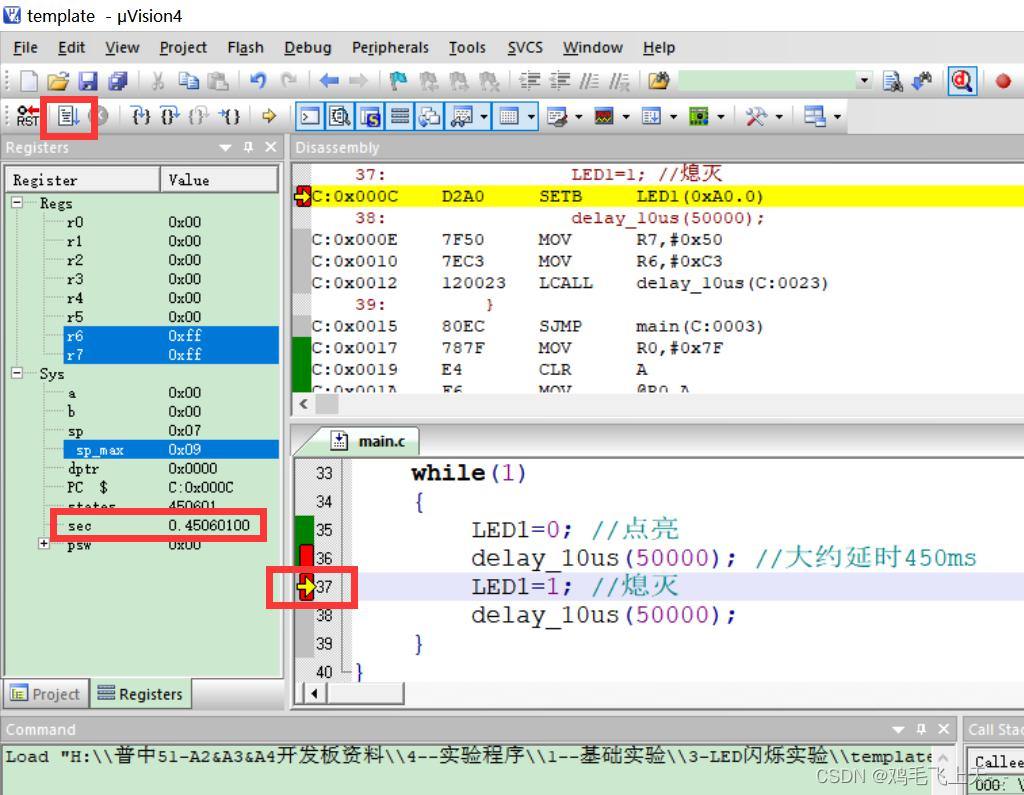Image resolution: width=1024 pixels, height=795 pixels.
Task: Click the Run to Cursor Line icon
Action: click(x=229, y=116)
